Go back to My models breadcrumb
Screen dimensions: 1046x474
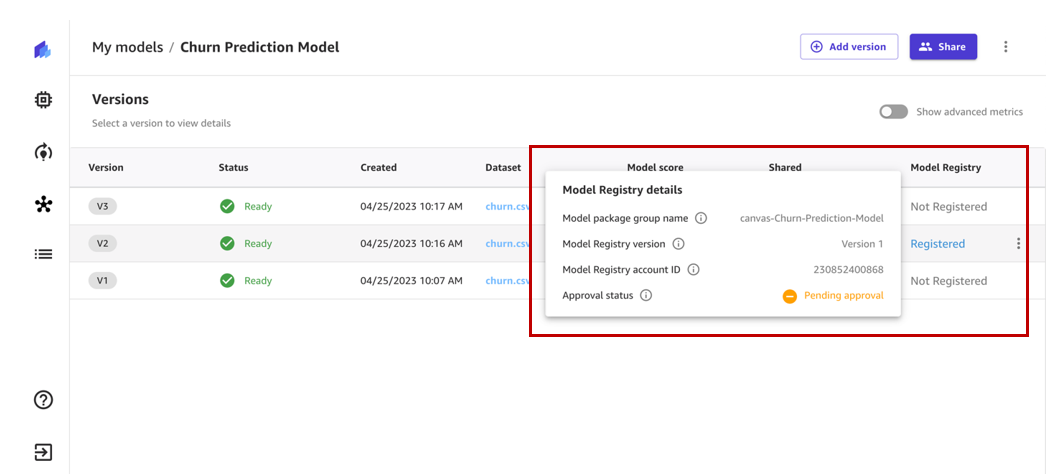[x=125, y=47]
